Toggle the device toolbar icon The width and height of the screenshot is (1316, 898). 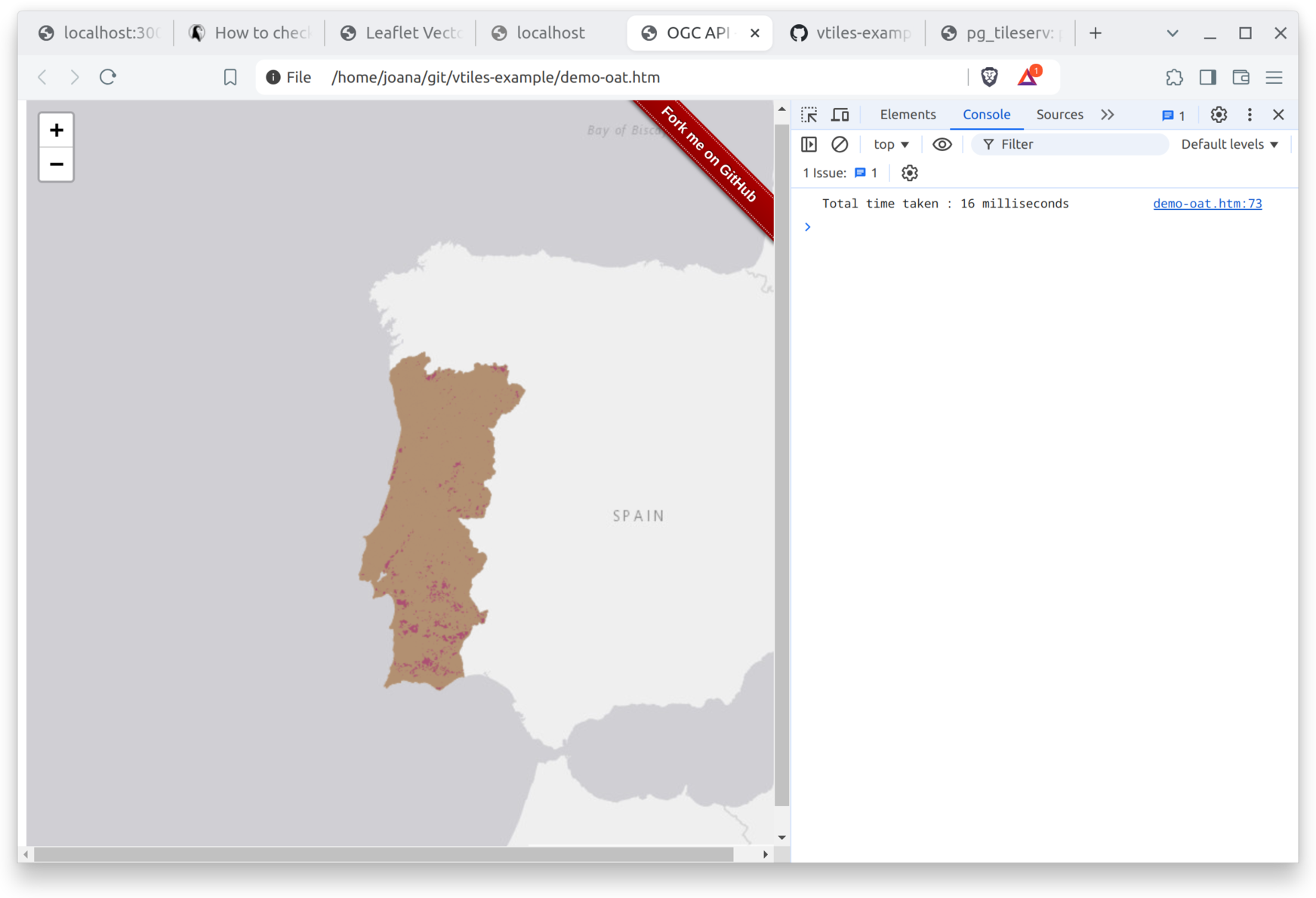coord(840,115)
